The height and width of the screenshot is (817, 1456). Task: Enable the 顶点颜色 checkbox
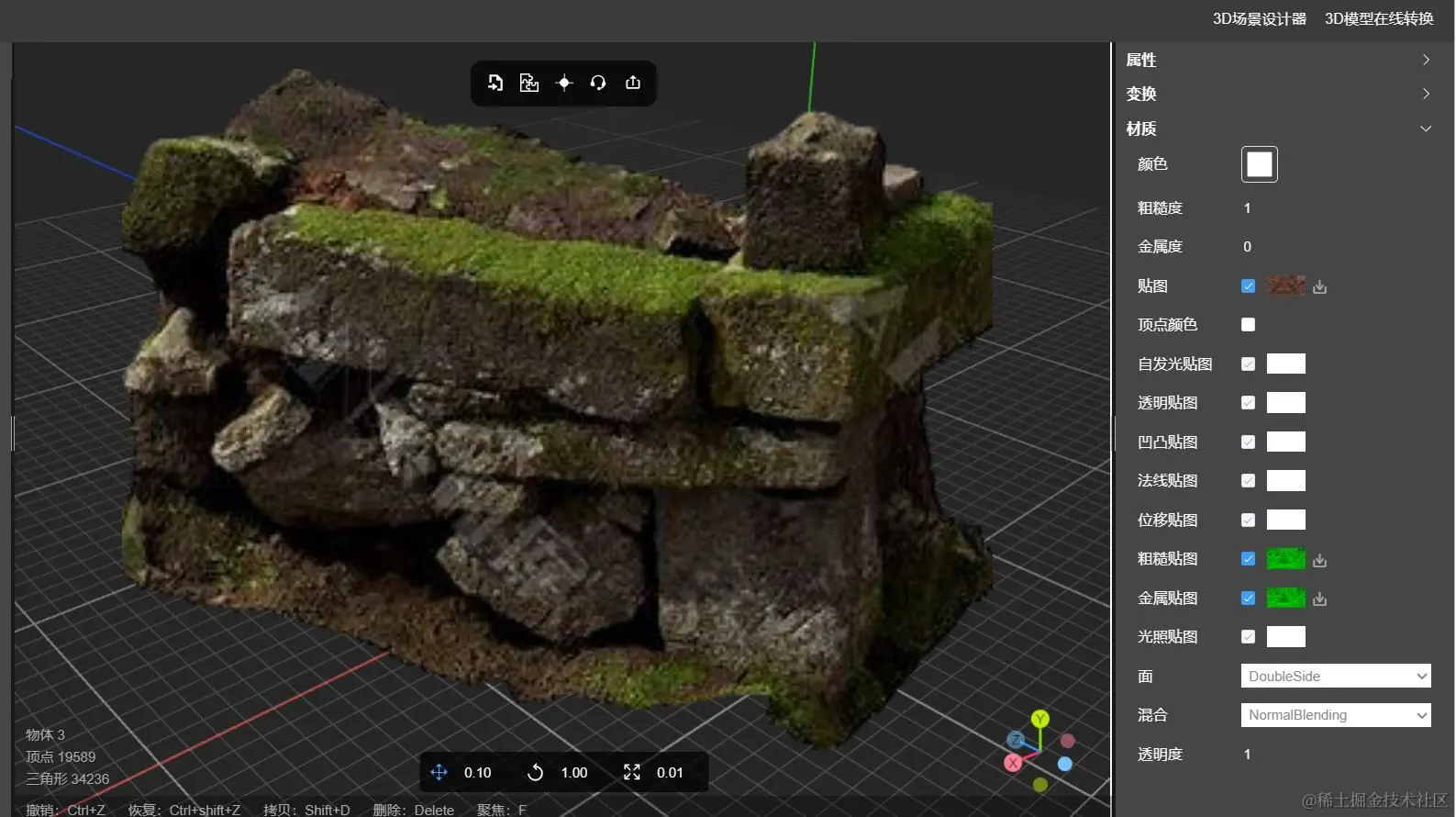pyautogui.click(x=1248, y=325)
